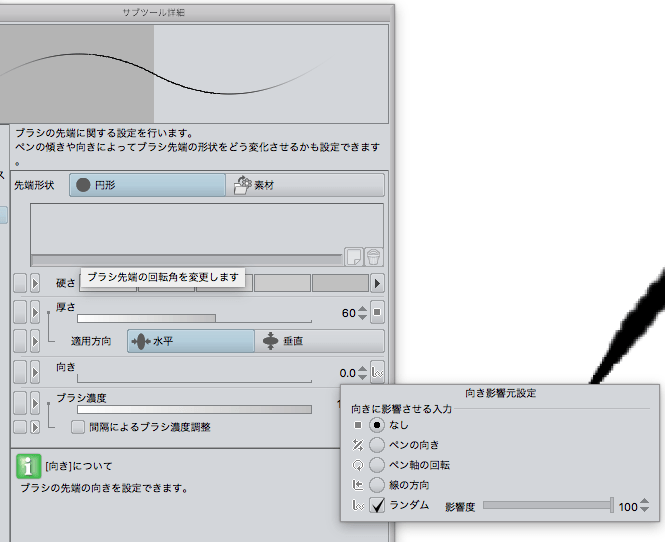The image size is (665, 542).
Task: Click the 向き value stepper arrows
Action: point(363,372)
